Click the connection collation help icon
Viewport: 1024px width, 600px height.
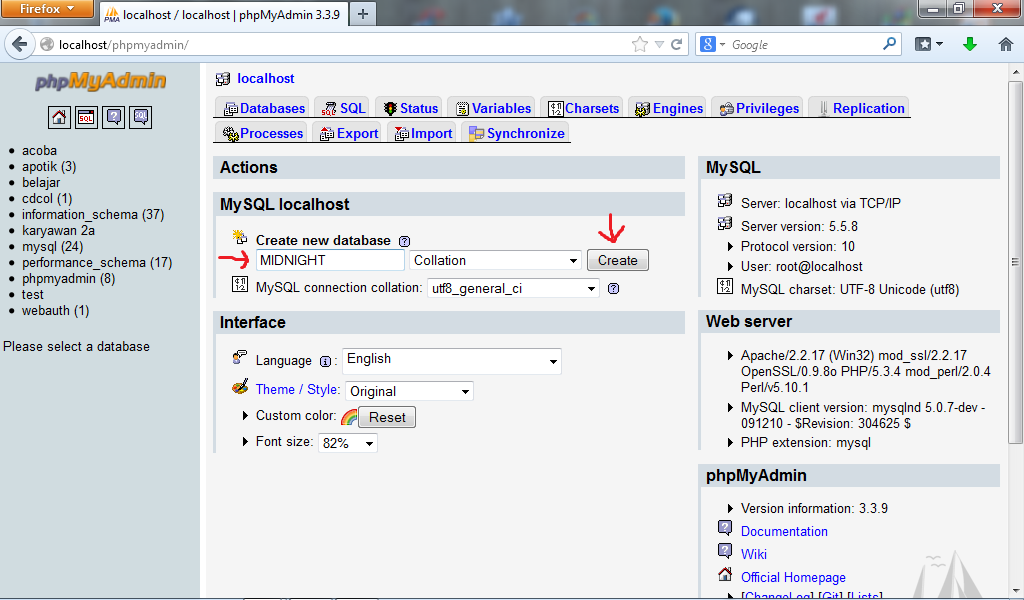(x=613, y=289)
